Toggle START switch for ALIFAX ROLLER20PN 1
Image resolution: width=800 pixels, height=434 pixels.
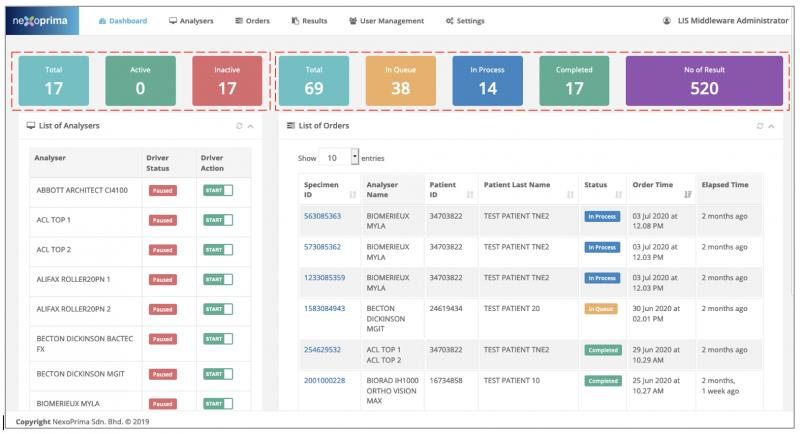pyautogui.click(x=218, y=279)
